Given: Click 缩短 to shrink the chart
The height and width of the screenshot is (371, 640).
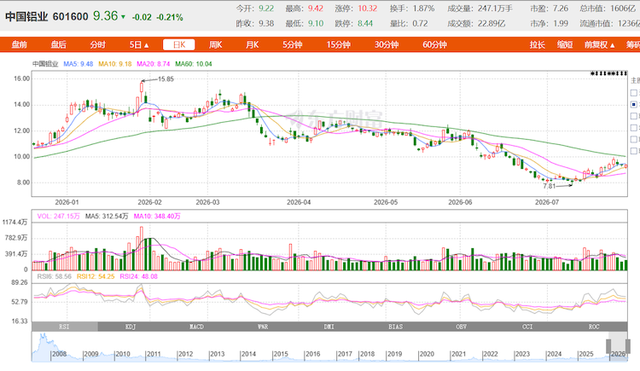Looking at the screenshot, I should tap(565, 44).
